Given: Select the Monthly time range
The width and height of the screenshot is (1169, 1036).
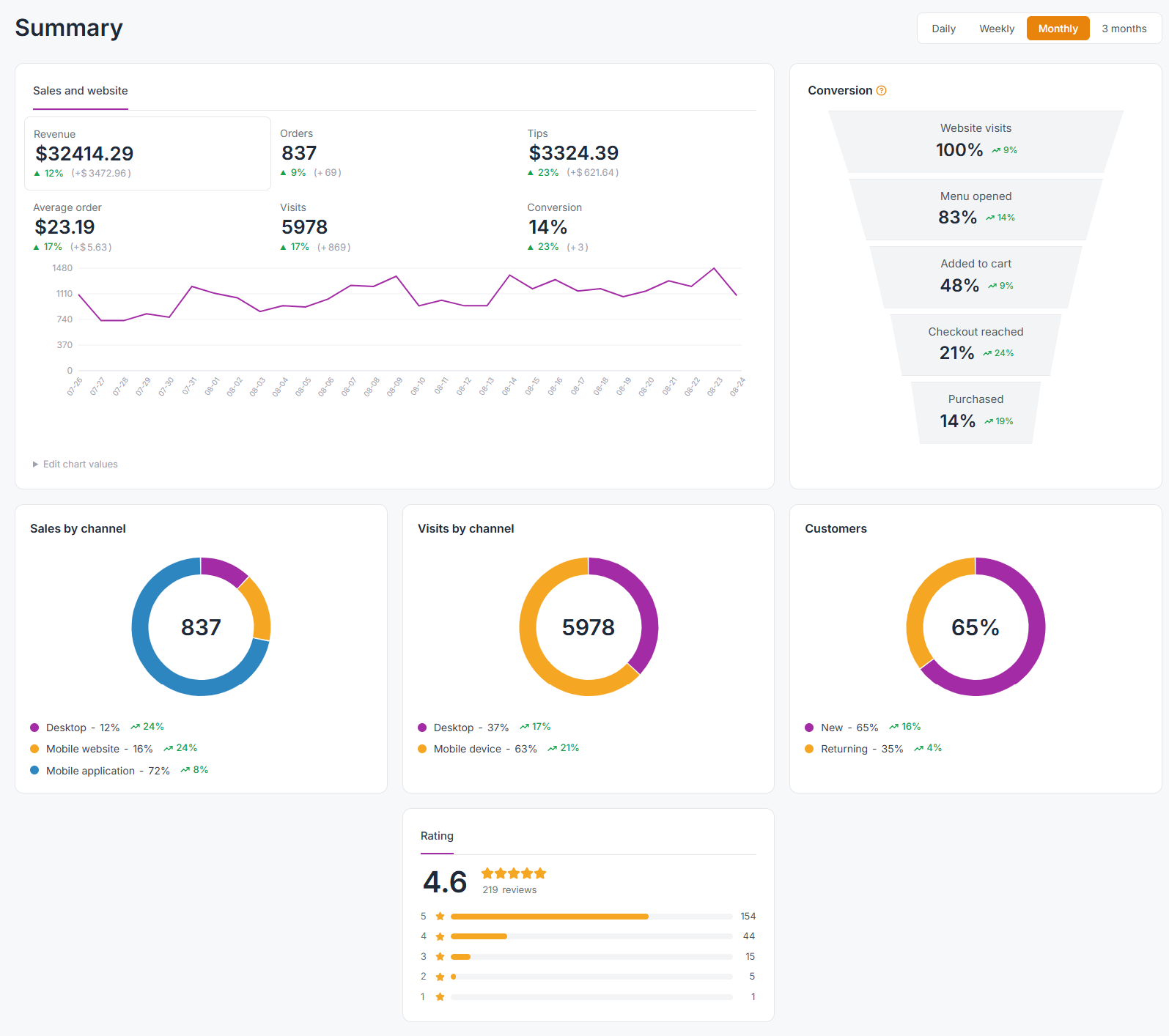Looking at the screenshot, I should point(1058,29).
